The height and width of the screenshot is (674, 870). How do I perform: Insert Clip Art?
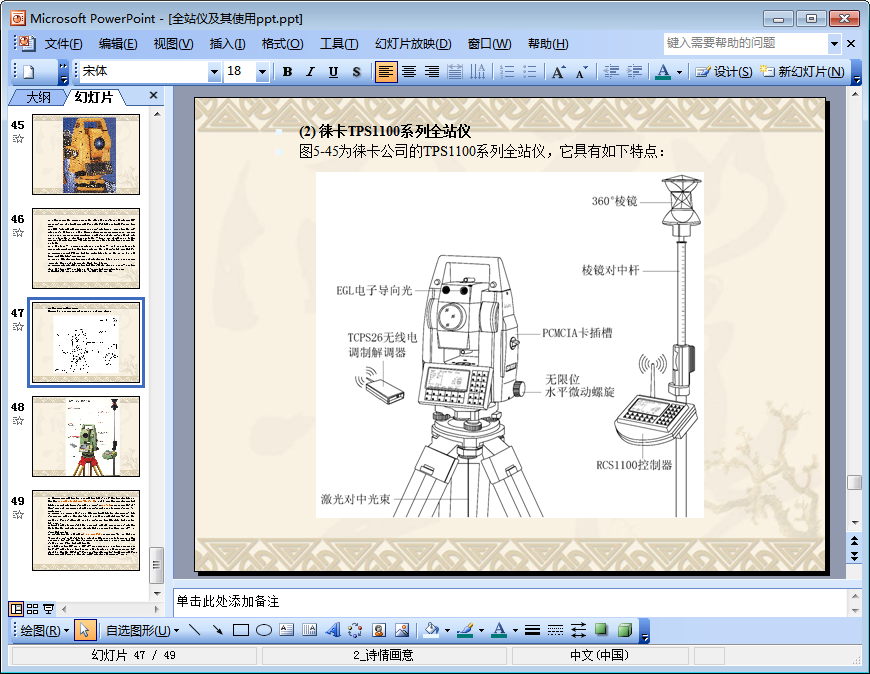[x=379, y=630]
